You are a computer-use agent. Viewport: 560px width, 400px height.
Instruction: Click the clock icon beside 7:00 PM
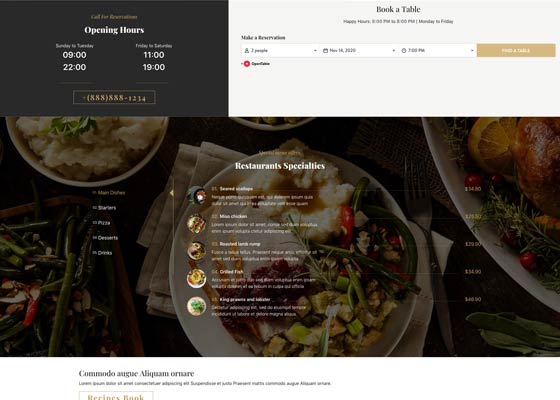[x=404, y=51]
